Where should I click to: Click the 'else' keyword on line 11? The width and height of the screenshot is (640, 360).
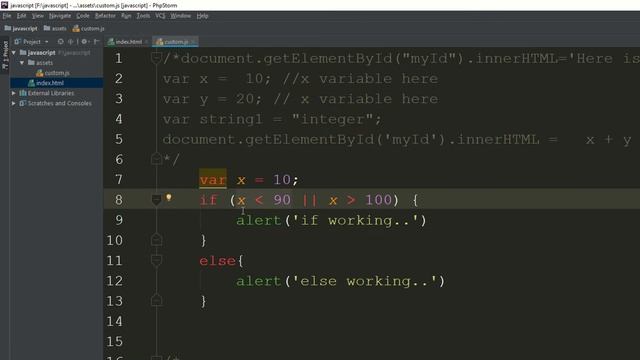click(x=218, y=261)
